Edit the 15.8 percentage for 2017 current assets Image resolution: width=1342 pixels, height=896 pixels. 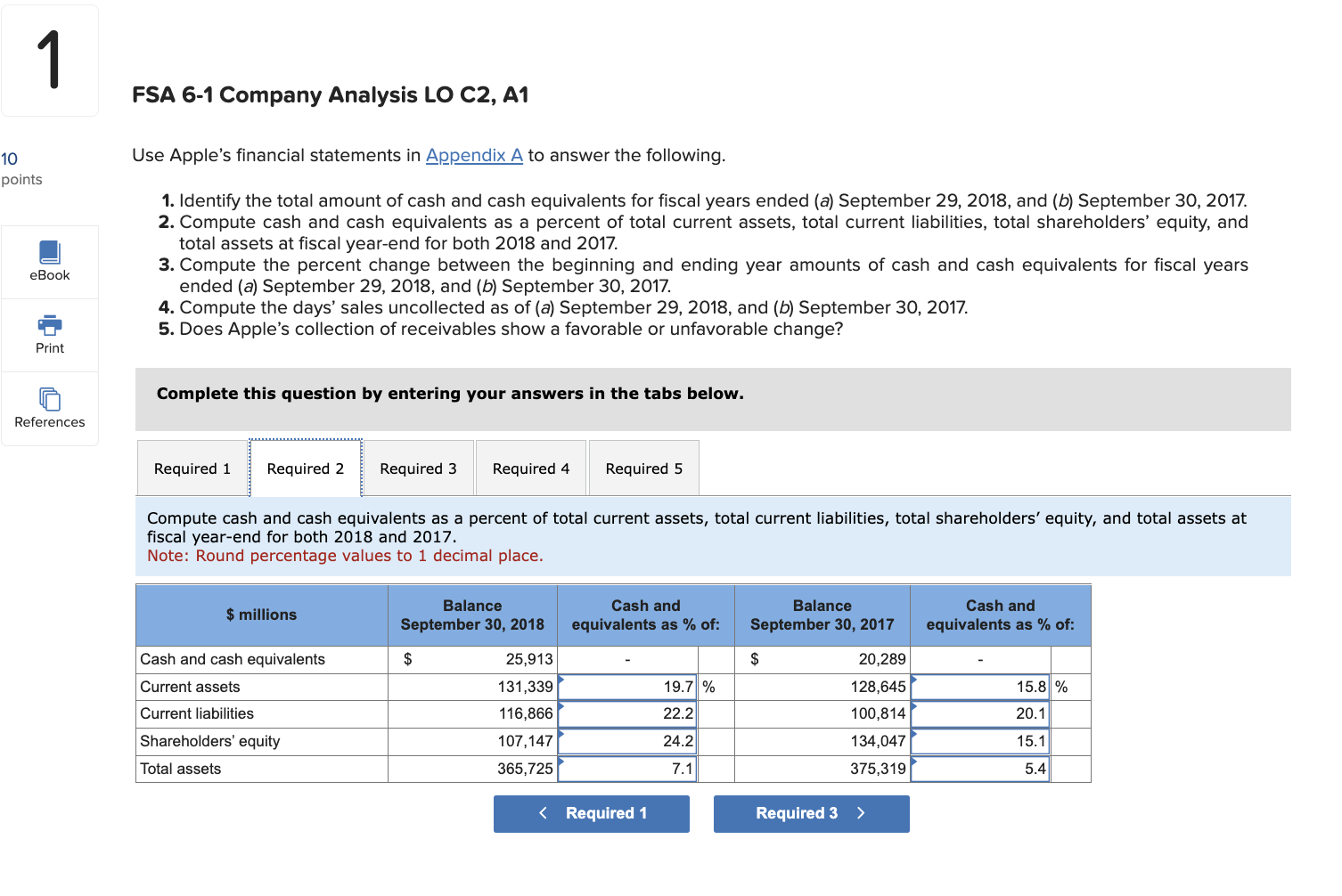click(979, 687)
